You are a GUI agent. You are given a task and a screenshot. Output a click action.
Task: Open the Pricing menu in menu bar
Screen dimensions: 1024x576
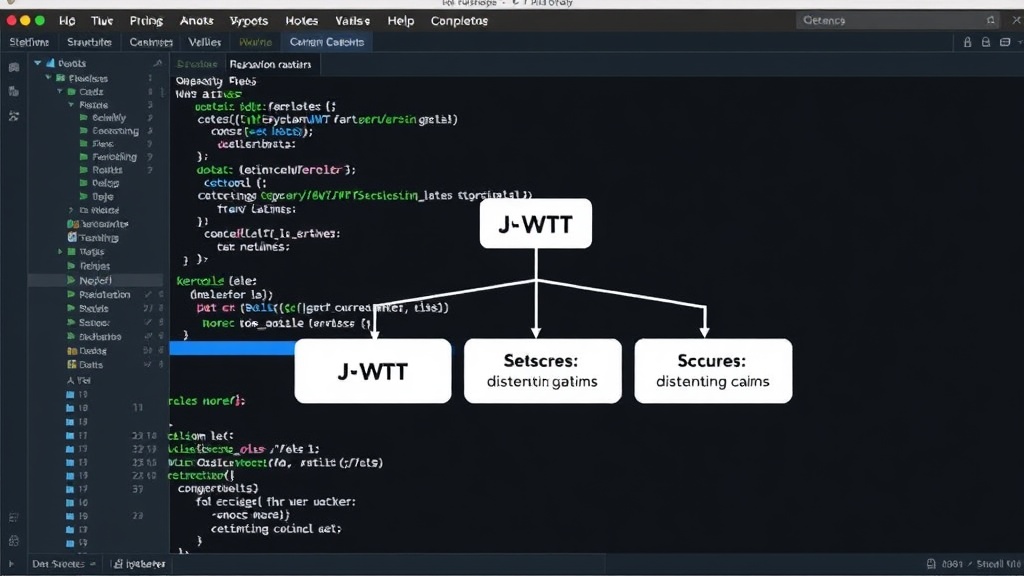click(x=146, y=21)
